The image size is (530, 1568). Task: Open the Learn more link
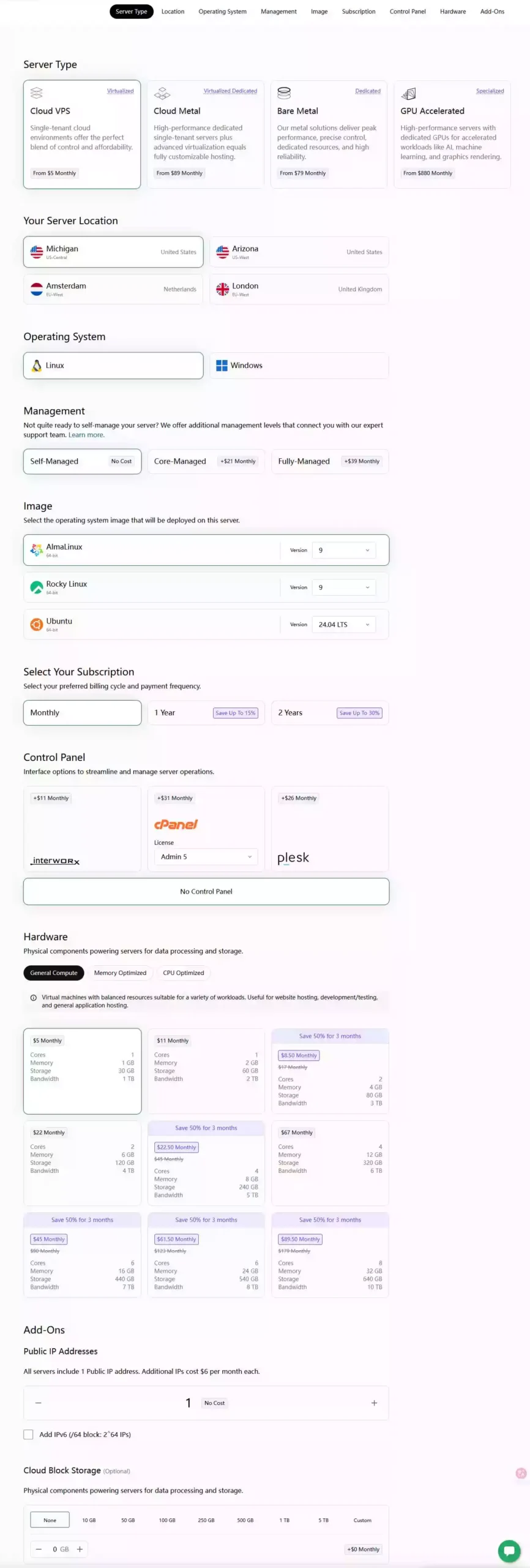point(86,435)
